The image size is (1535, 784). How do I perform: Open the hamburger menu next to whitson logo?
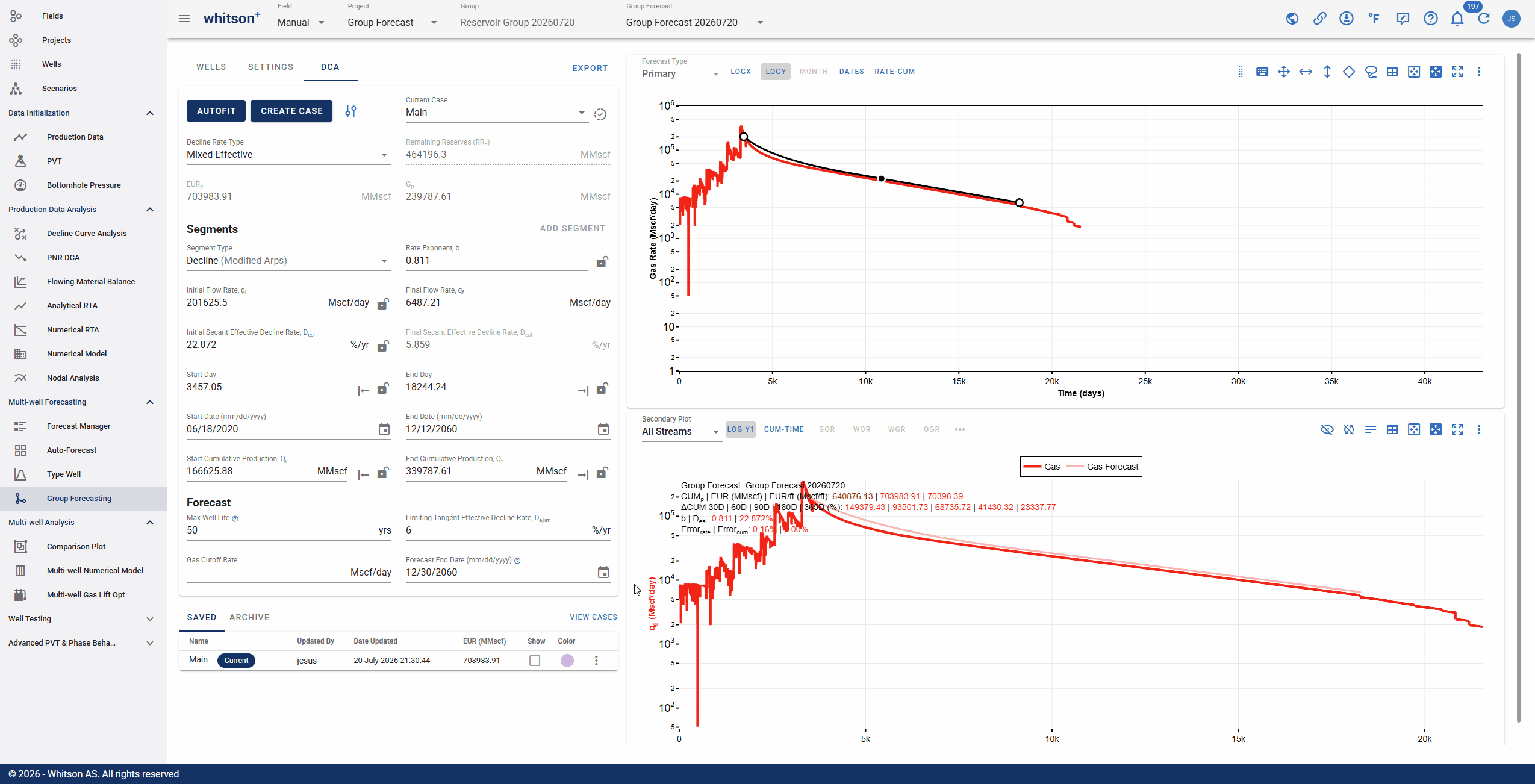click(184, 19)
